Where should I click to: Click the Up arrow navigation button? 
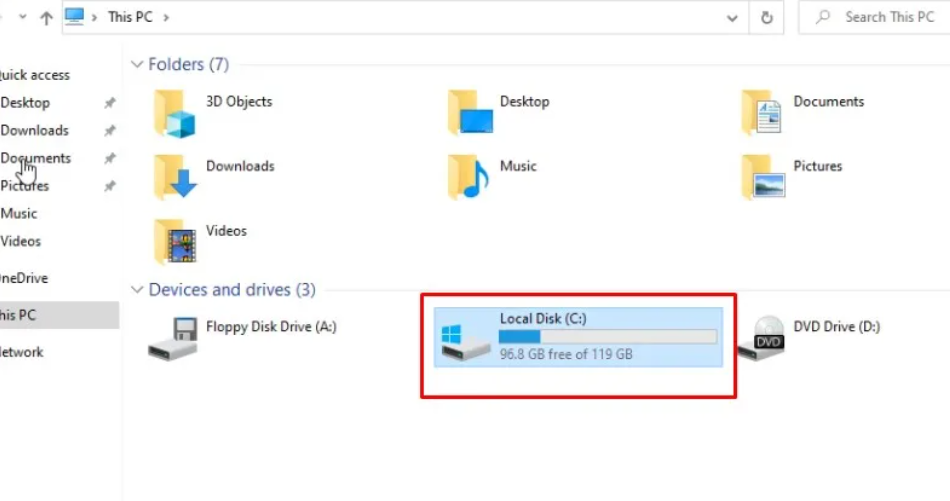click(46, 18)
